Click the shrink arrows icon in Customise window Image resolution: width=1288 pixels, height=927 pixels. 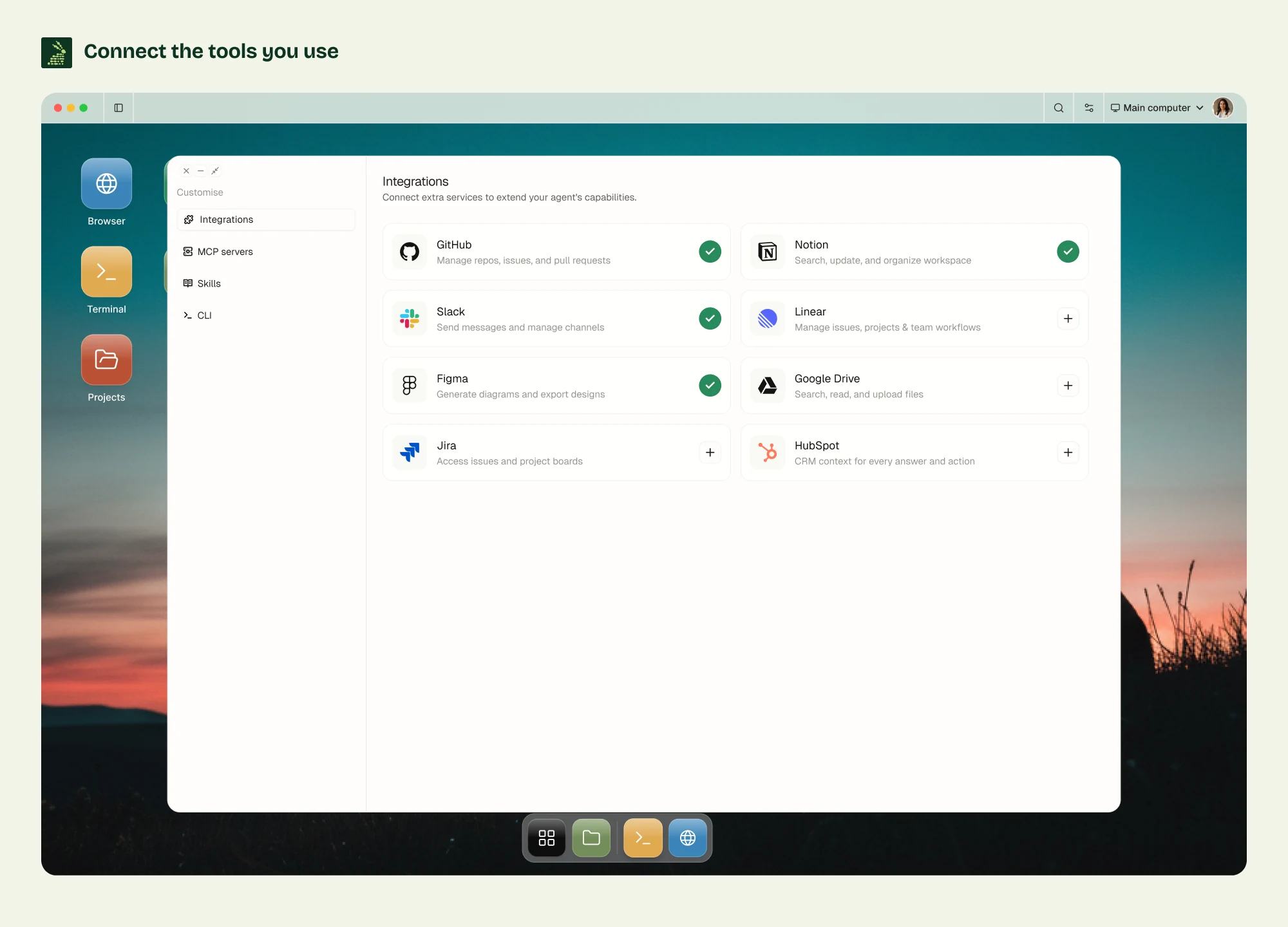215,171
